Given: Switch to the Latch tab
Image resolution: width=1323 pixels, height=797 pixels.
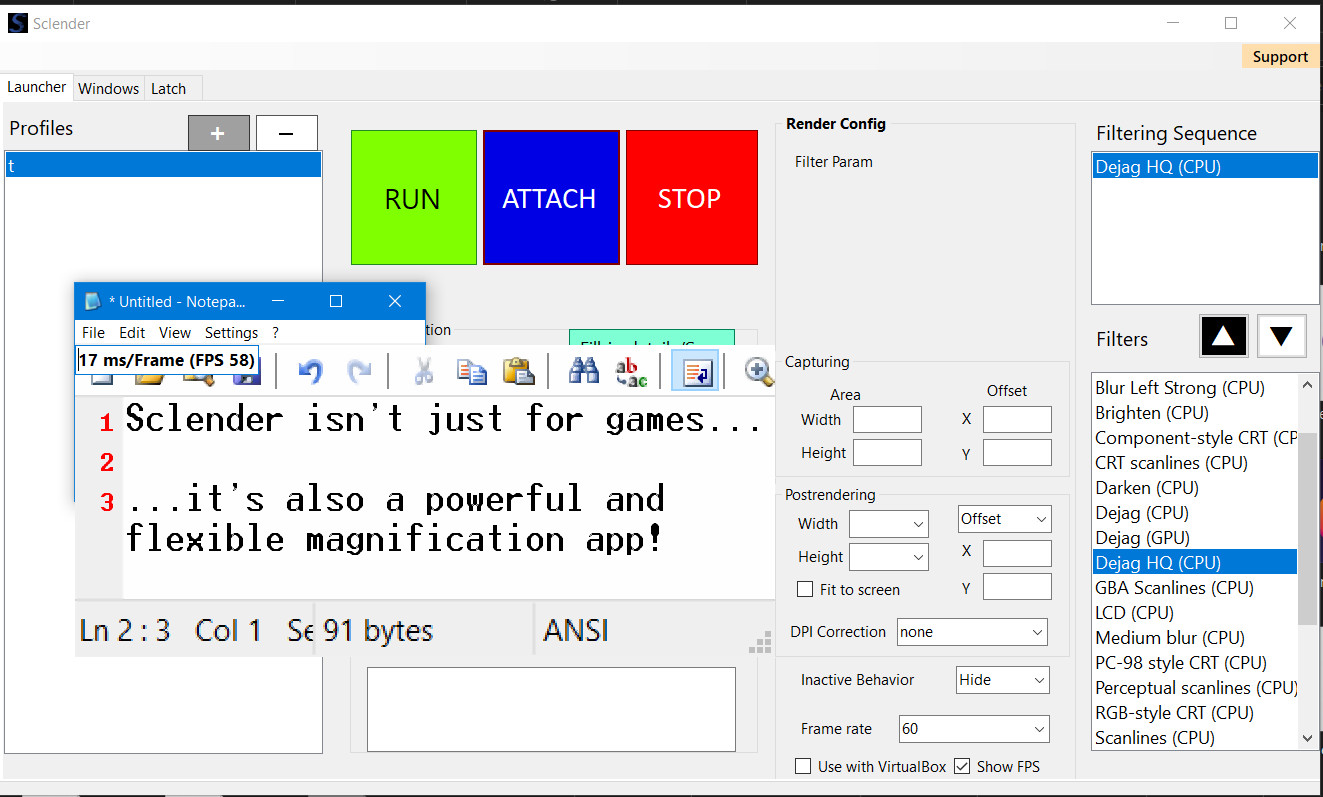Looking at the screenshot, I should 168,88.
